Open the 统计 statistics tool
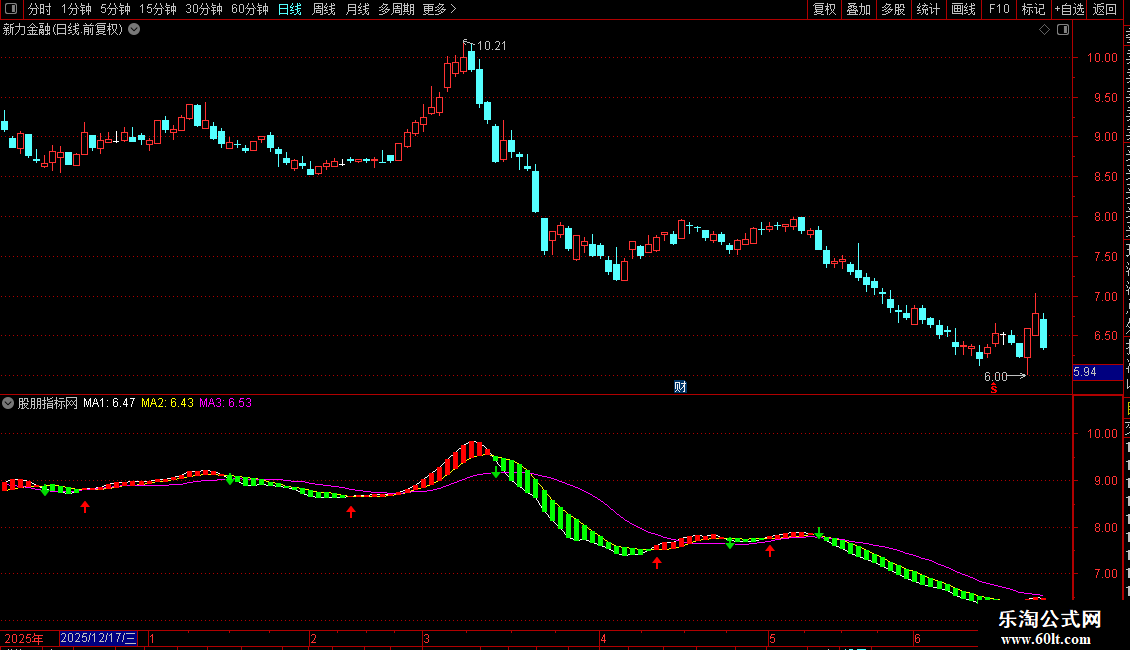 (x=927, y=9)
